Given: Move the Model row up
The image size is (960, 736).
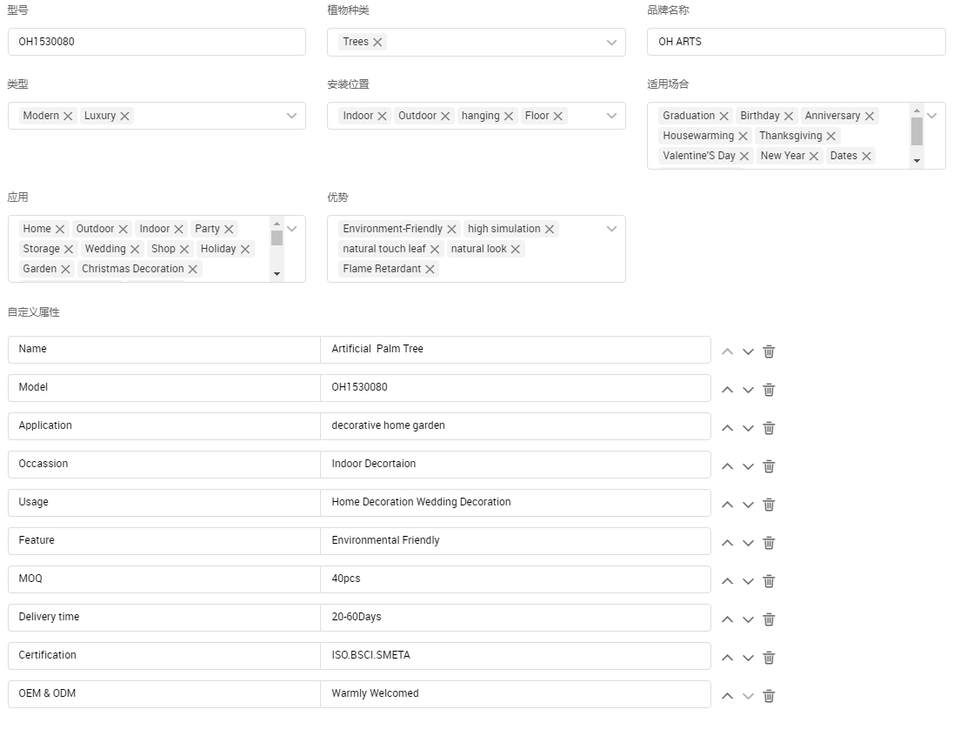Looking at the screenshot, I should click(727, 390).
